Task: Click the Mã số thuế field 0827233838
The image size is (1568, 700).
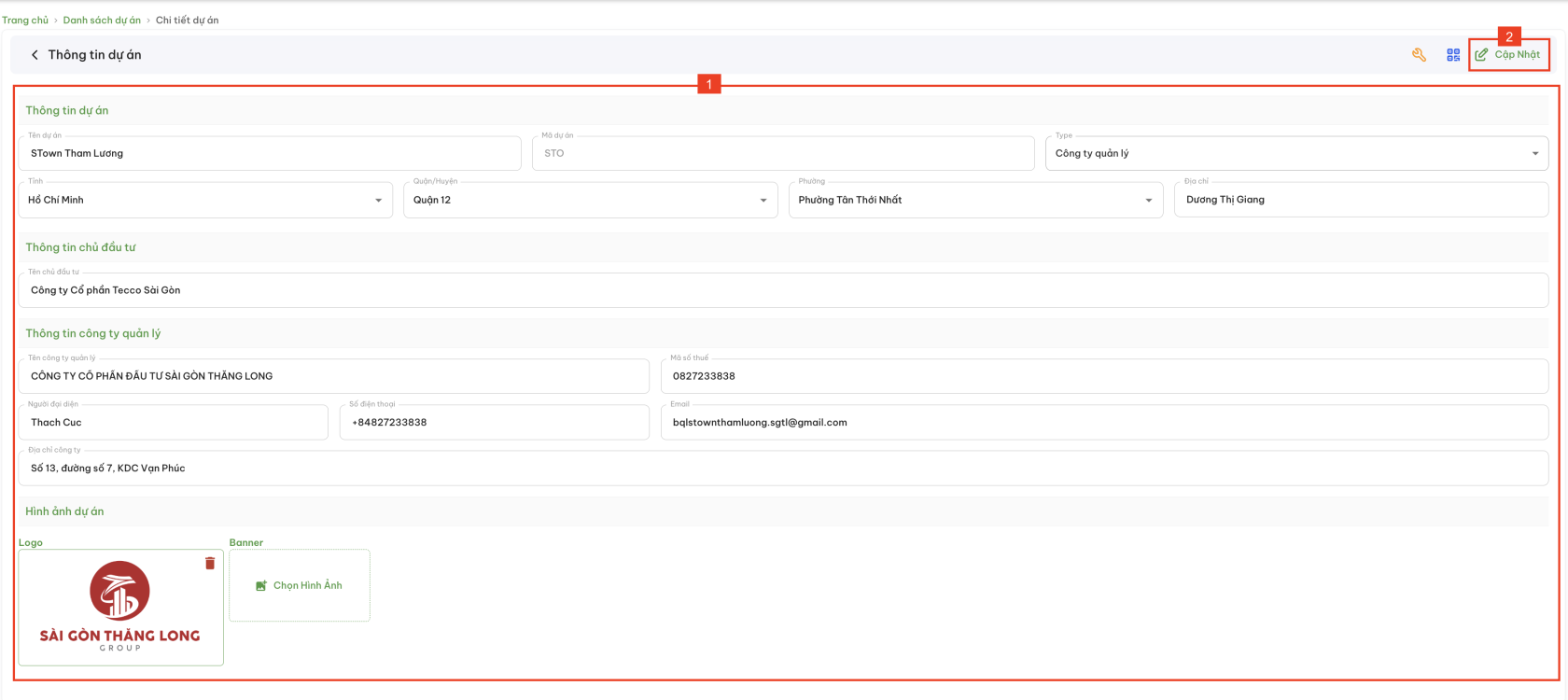Action: click(x=1104, y=376)
